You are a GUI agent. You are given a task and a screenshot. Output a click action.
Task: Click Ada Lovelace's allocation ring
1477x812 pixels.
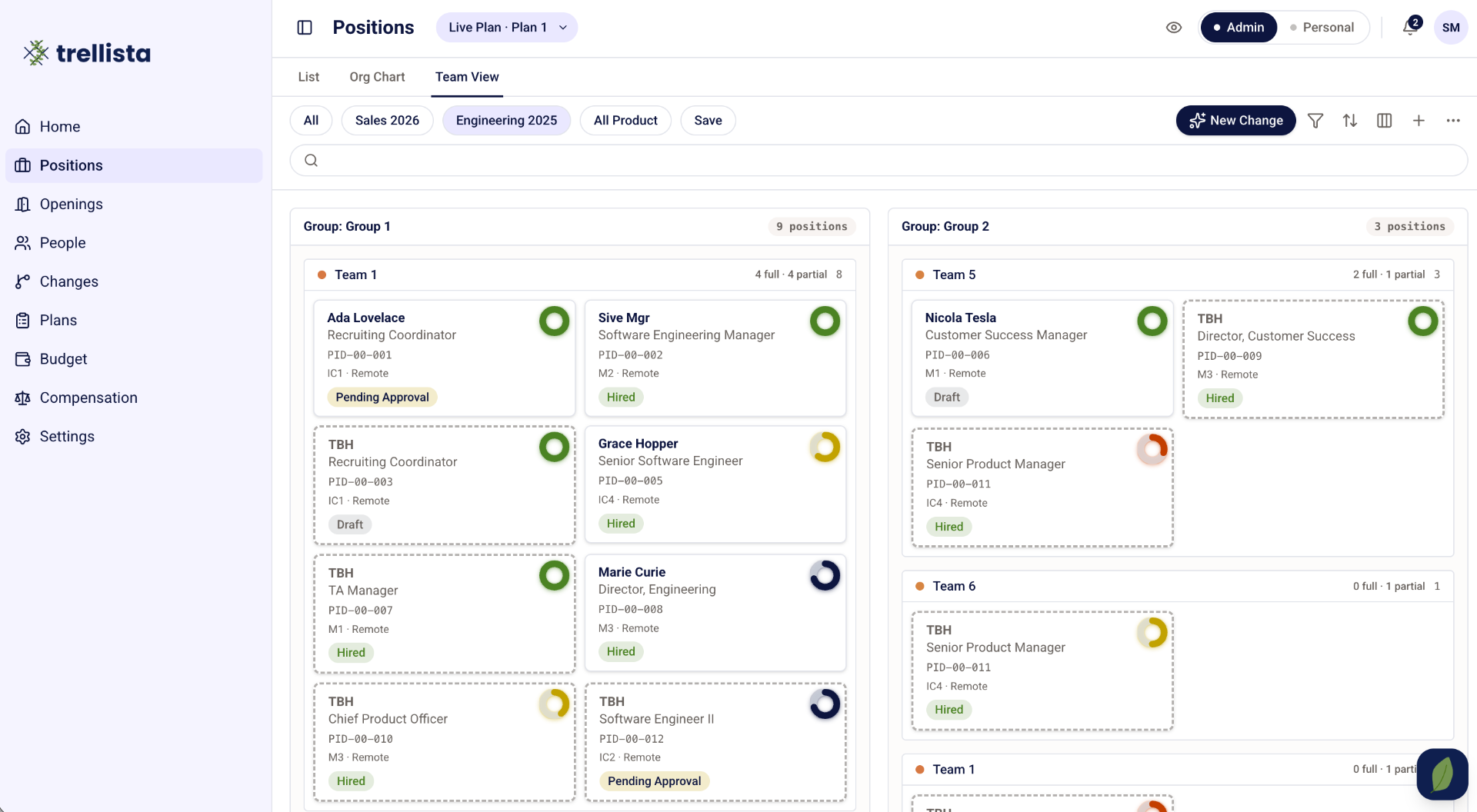click(x=554, y=321)
